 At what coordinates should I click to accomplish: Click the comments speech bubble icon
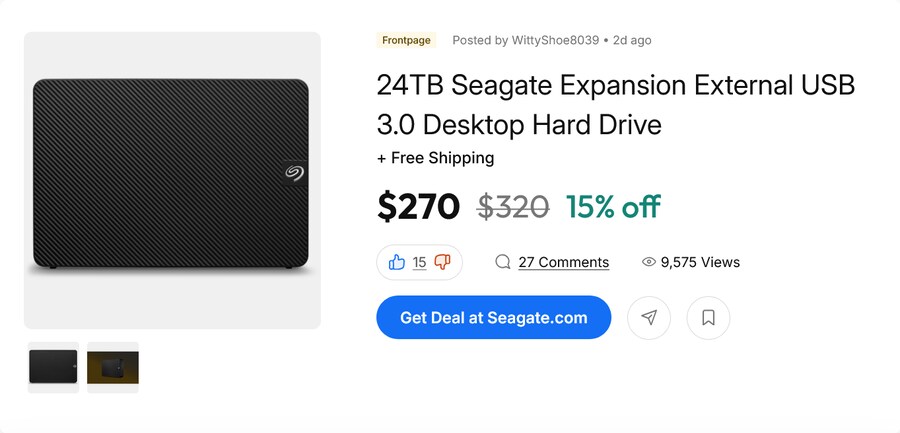tap(503, 262)
